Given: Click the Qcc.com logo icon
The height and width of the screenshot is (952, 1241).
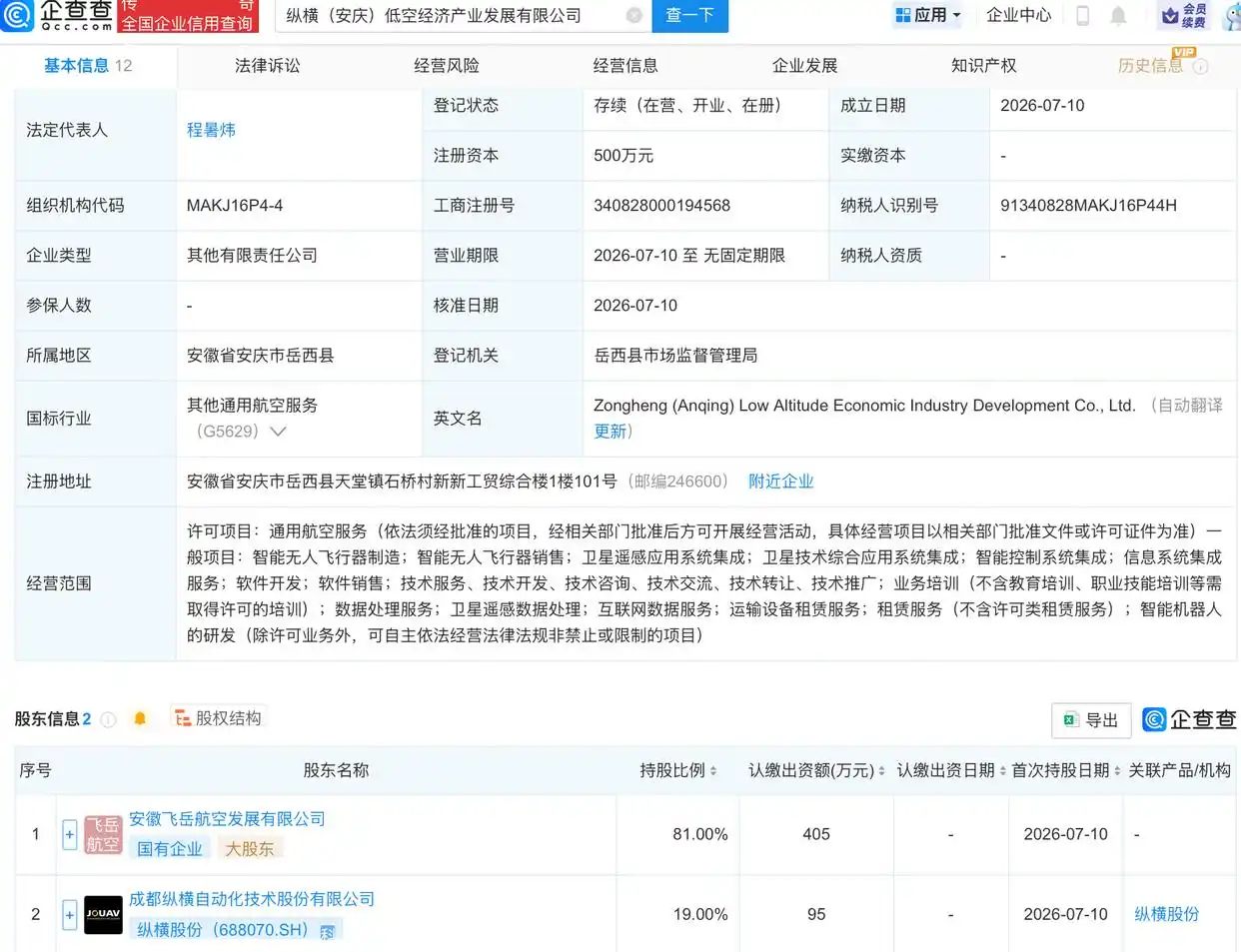Looking at the screenshot, I should point(17,14).
